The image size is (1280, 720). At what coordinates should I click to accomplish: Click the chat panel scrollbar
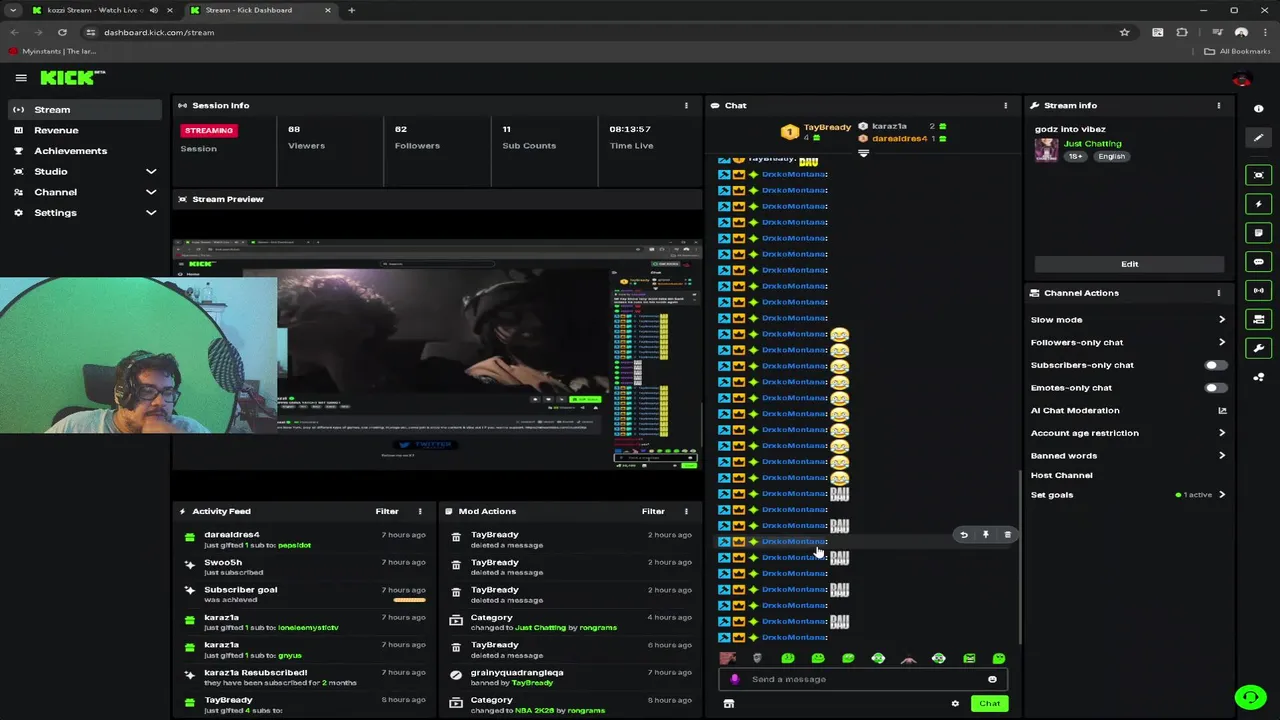(x=1019, y=555)
